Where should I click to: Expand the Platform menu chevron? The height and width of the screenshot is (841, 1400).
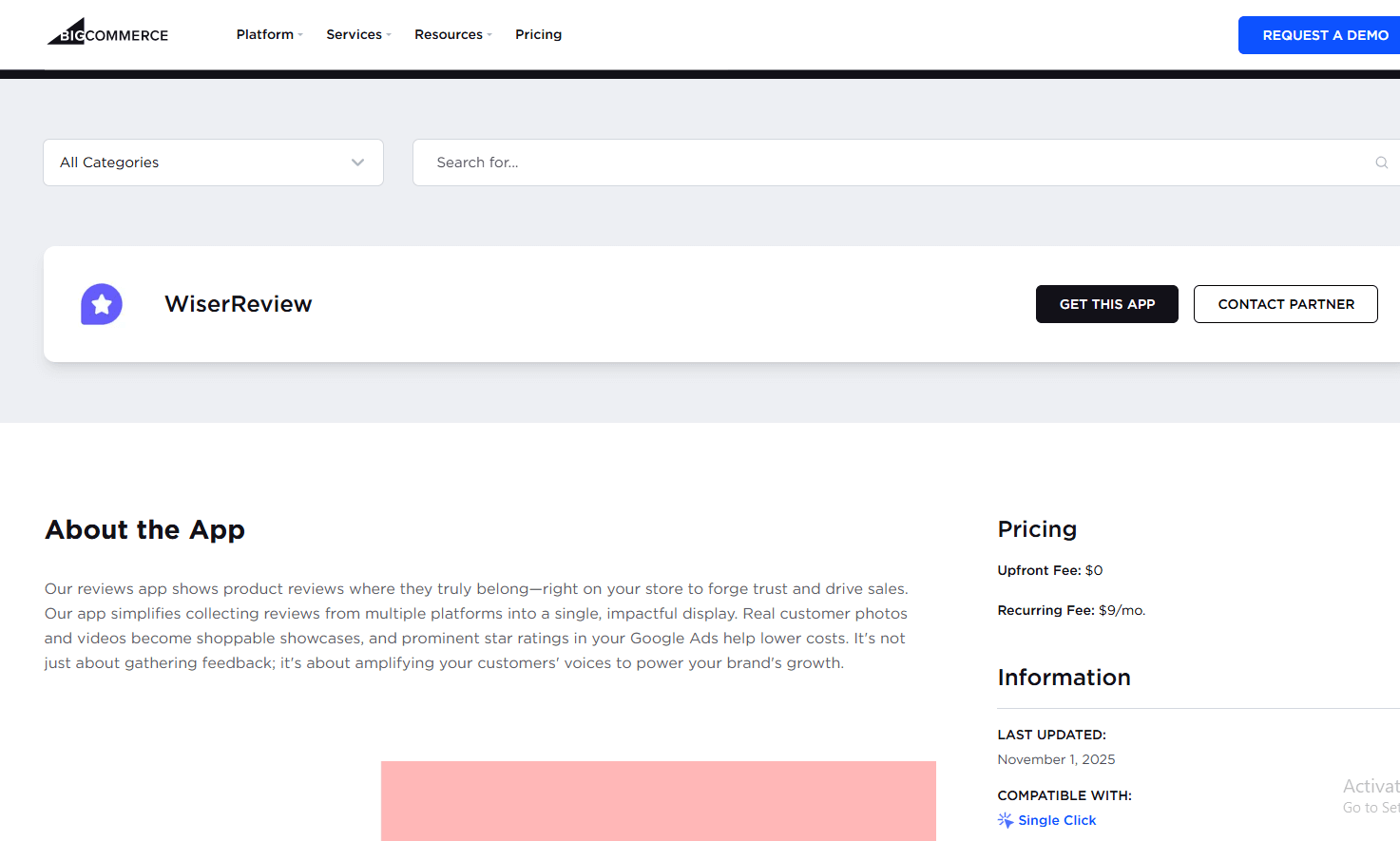299,35
